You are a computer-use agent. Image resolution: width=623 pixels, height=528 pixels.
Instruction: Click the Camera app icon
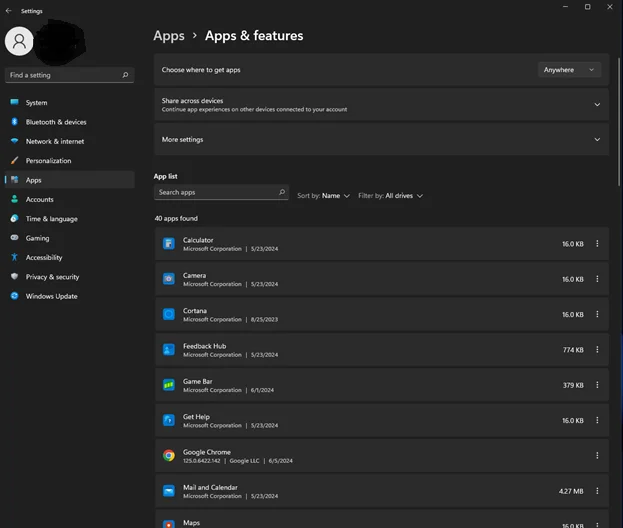pos(168,279)
